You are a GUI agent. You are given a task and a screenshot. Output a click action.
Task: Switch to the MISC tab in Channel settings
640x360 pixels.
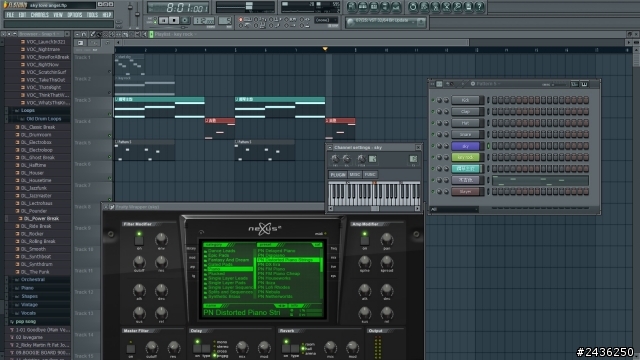[x=355, y=175]
